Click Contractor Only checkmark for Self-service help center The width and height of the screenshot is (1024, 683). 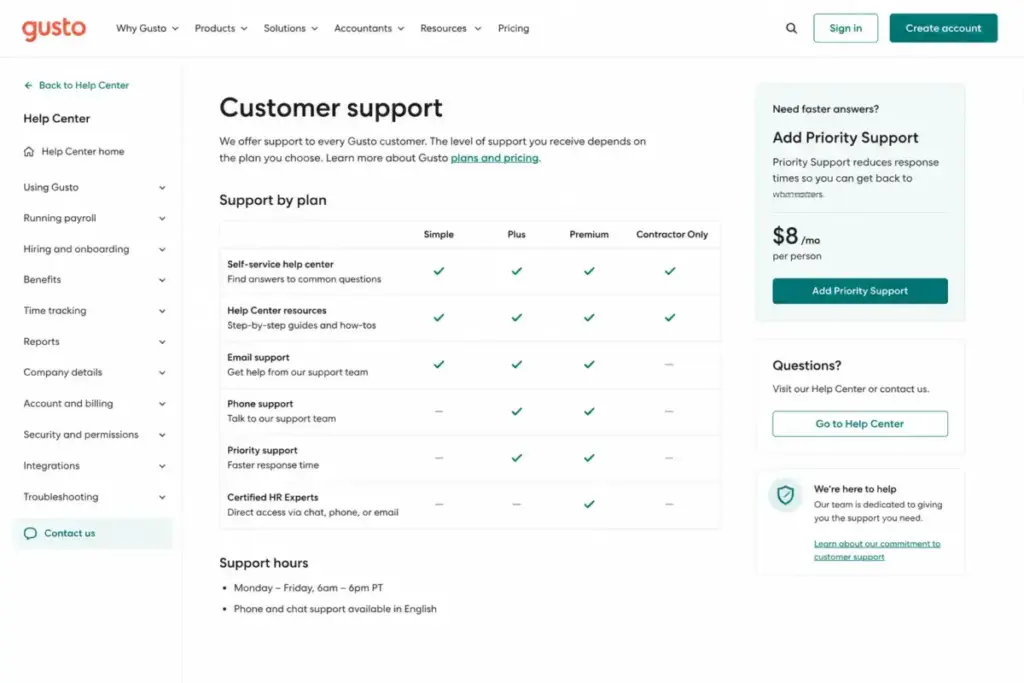(x=670, y=271)
